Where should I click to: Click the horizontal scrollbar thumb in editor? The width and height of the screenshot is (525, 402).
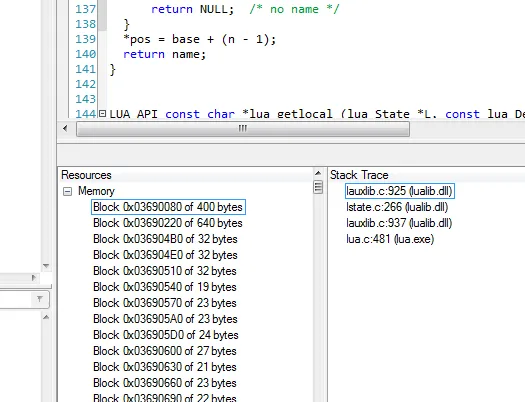pos(243,129)
